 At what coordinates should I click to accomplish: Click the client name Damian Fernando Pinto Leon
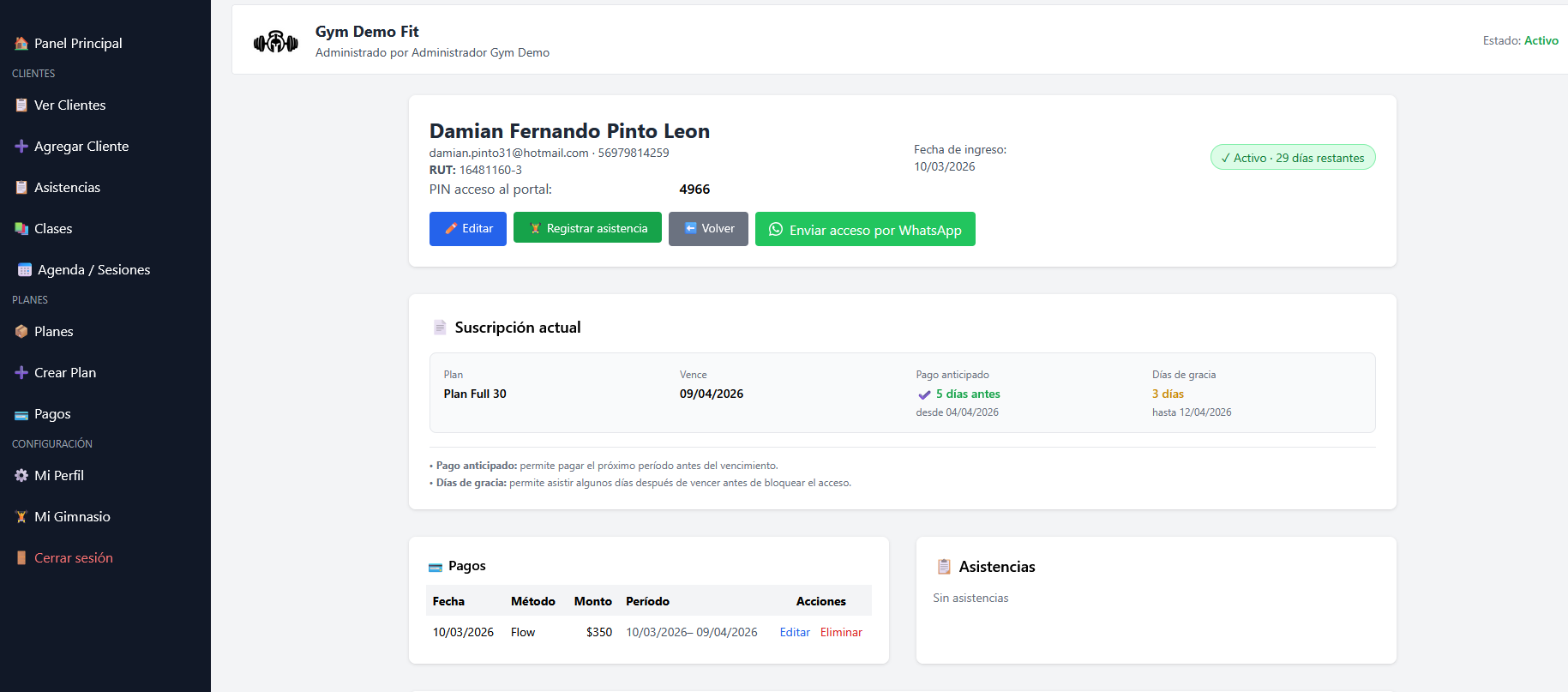pos(569,131)
